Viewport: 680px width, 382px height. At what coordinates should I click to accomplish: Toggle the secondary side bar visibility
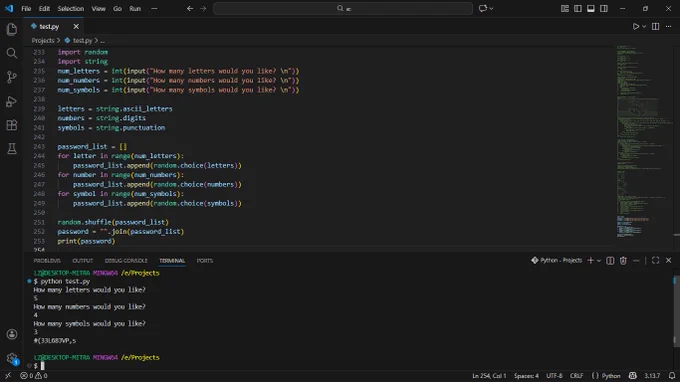[x=604, y=9]
